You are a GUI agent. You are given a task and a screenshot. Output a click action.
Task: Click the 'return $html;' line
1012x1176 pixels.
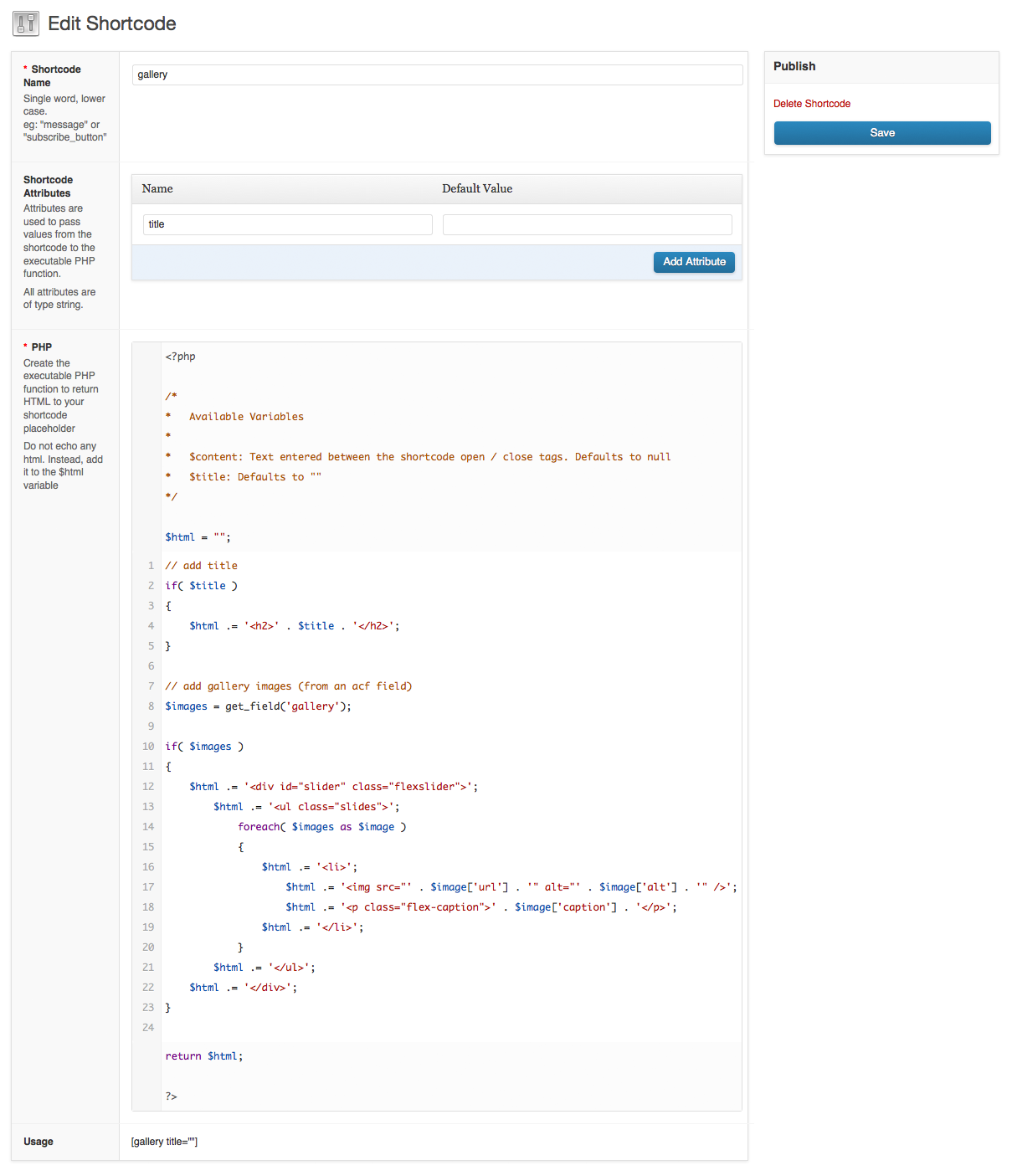click(x=204, y=1056)
